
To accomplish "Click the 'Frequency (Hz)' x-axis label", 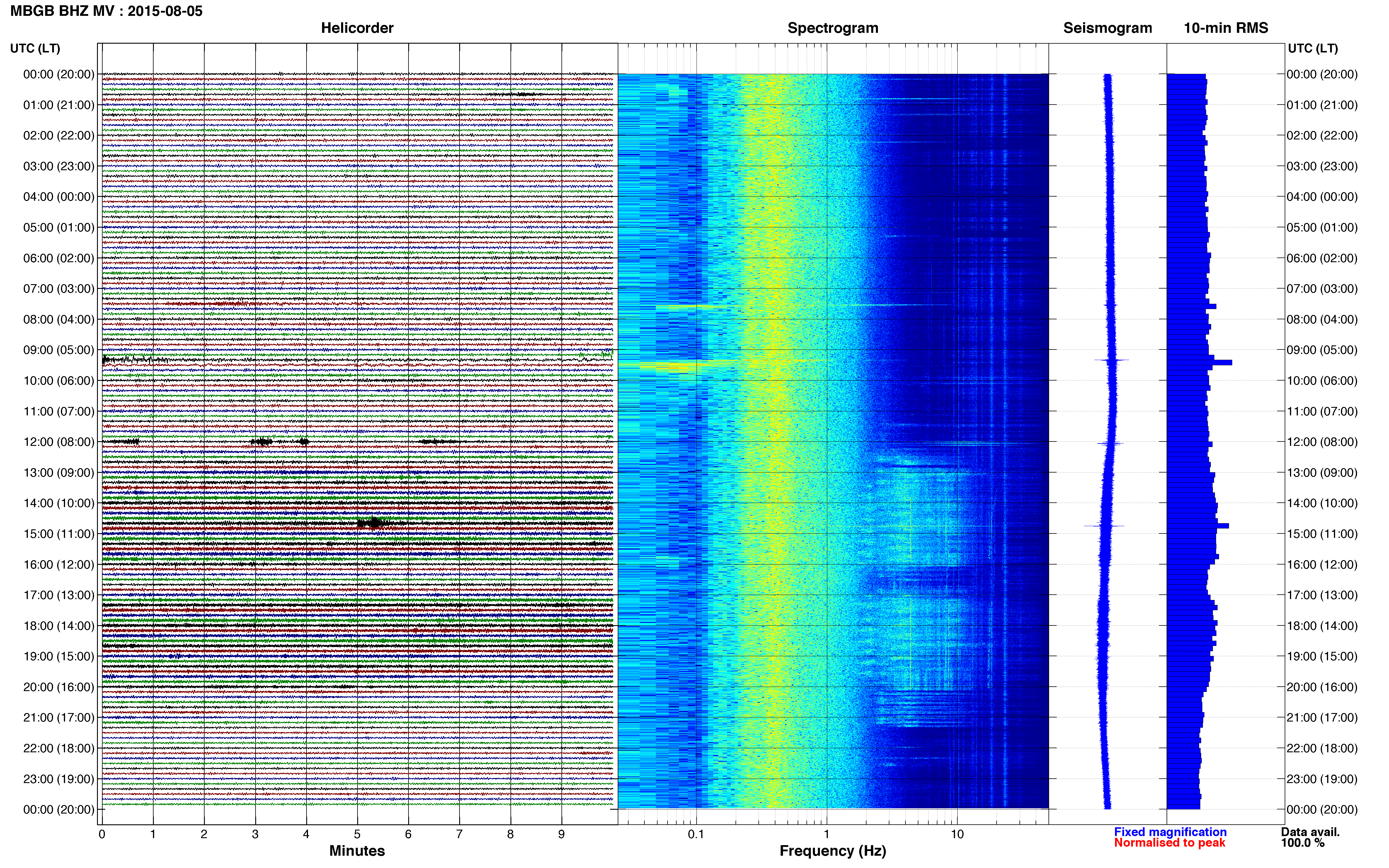I will [833, 851].
